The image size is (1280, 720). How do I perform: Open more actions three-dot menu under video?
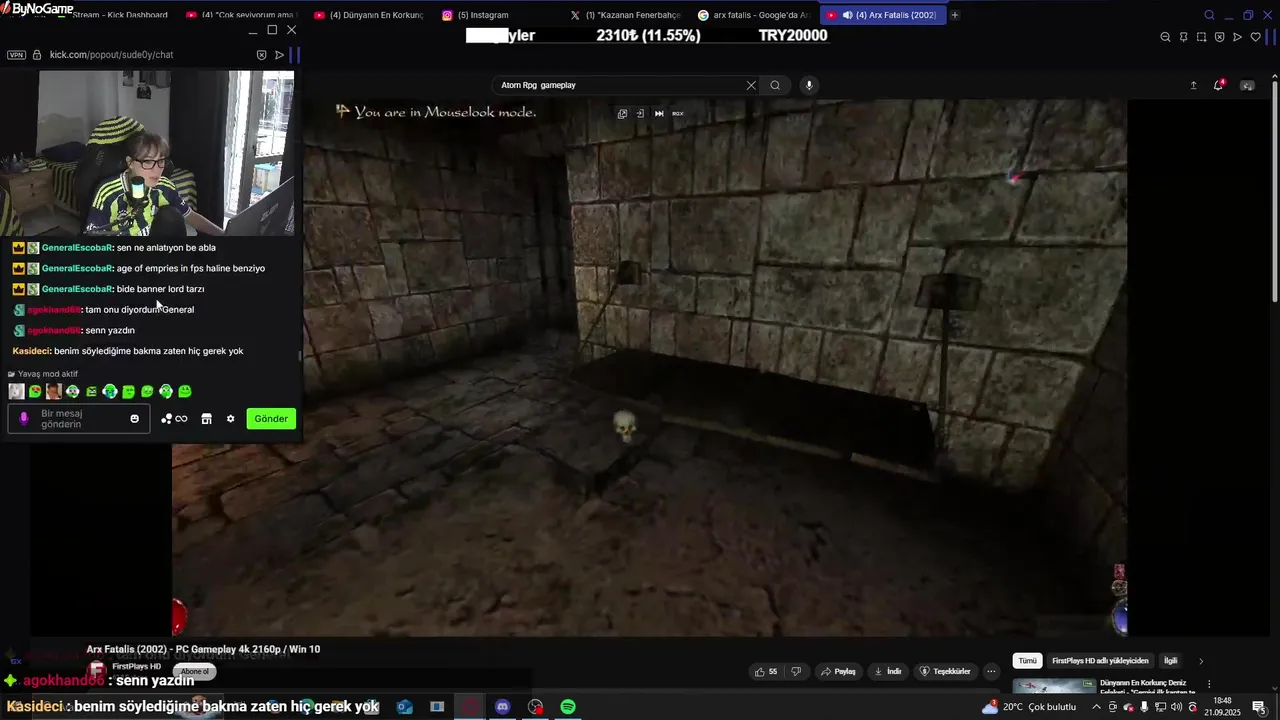(x=991, y=672)
